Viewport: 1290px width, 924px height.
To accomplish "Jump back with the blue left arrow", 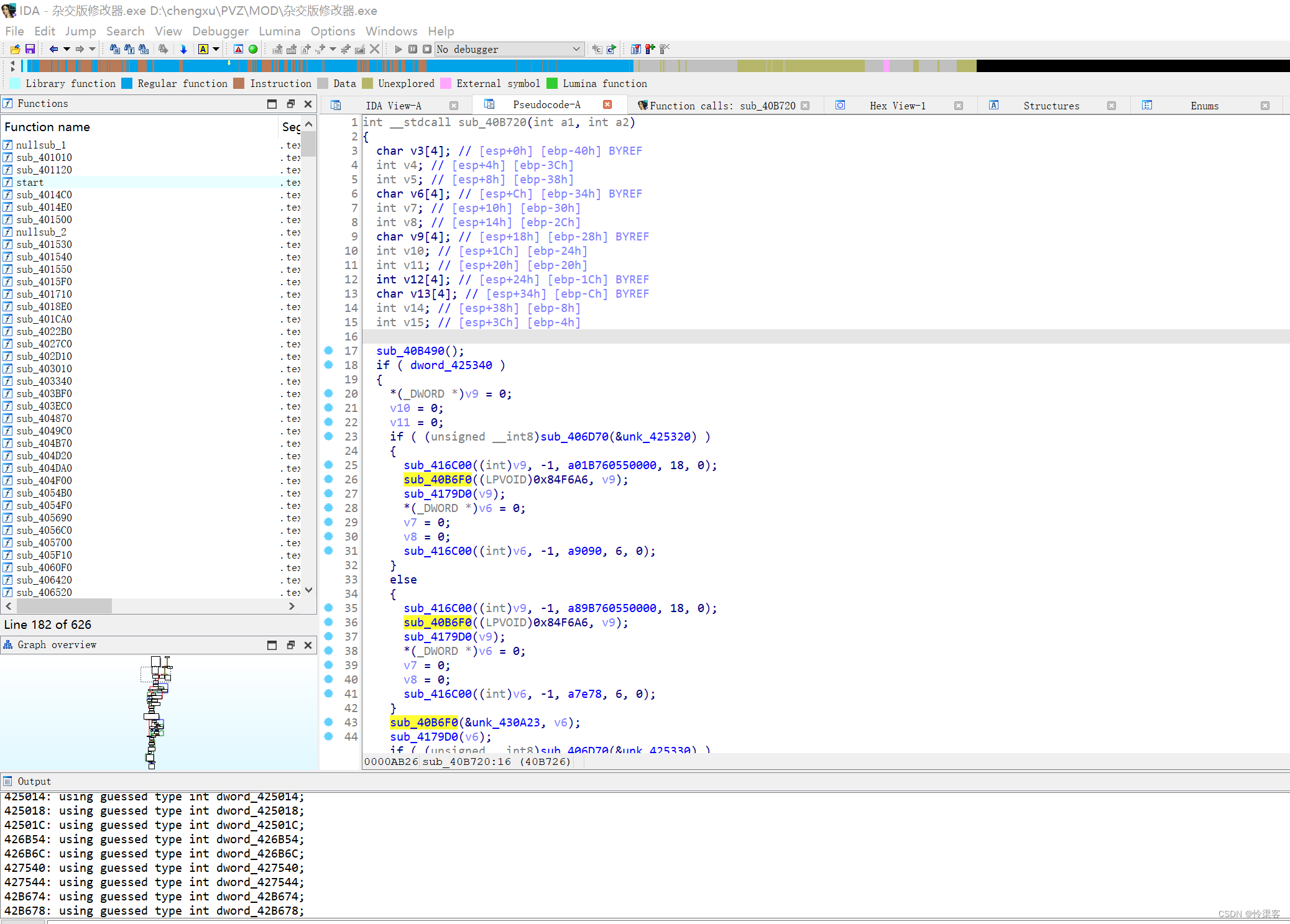I will [53, 49].
